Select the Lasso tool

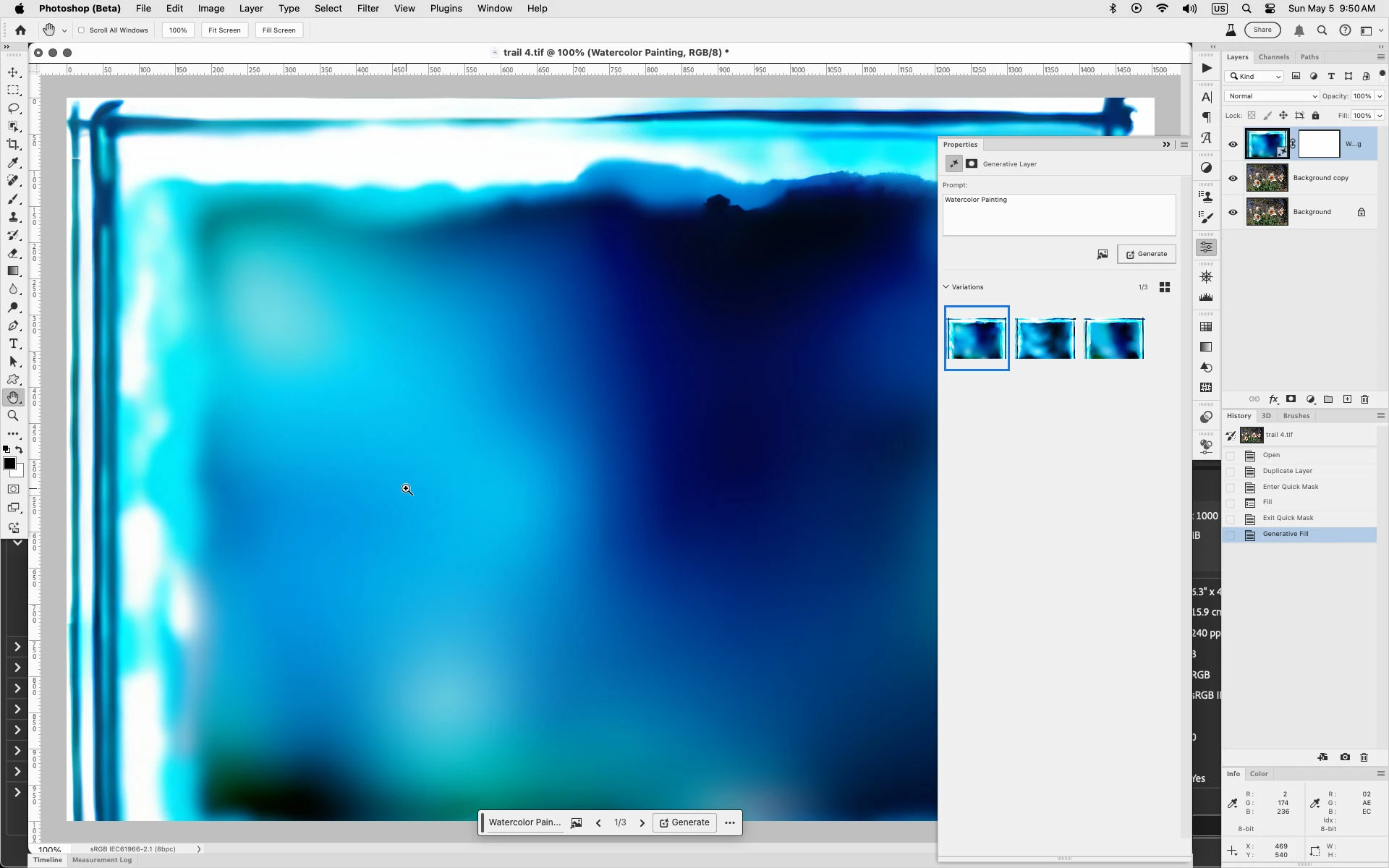coord(13,109)
